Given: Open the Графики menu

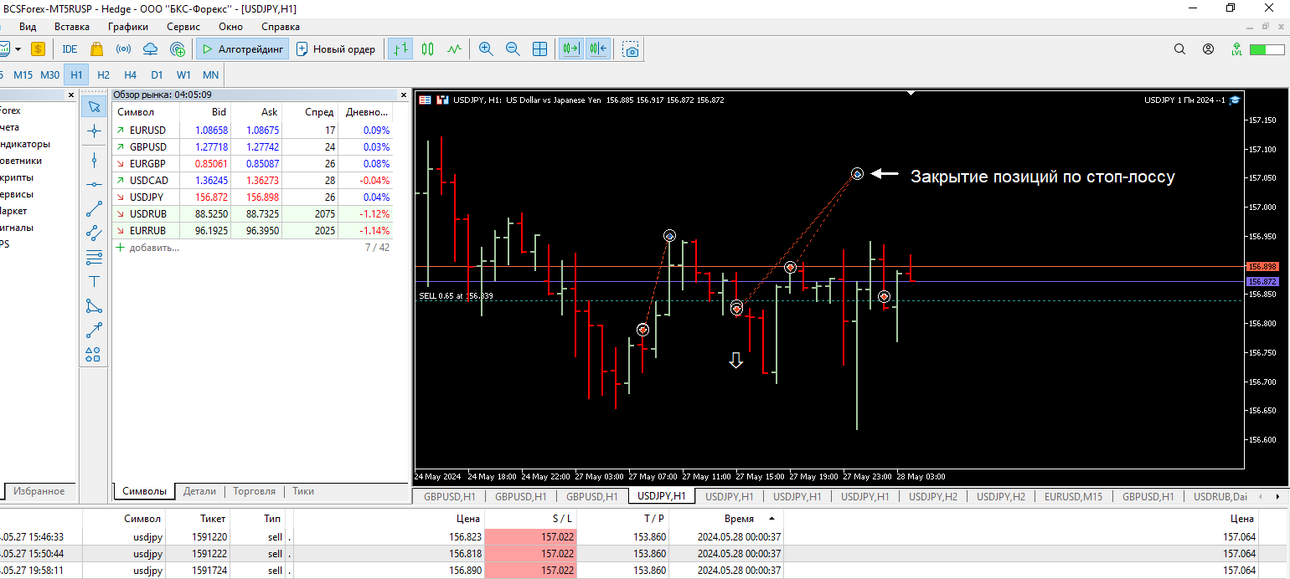Looking at the screenshot, I should pos(128,27).
